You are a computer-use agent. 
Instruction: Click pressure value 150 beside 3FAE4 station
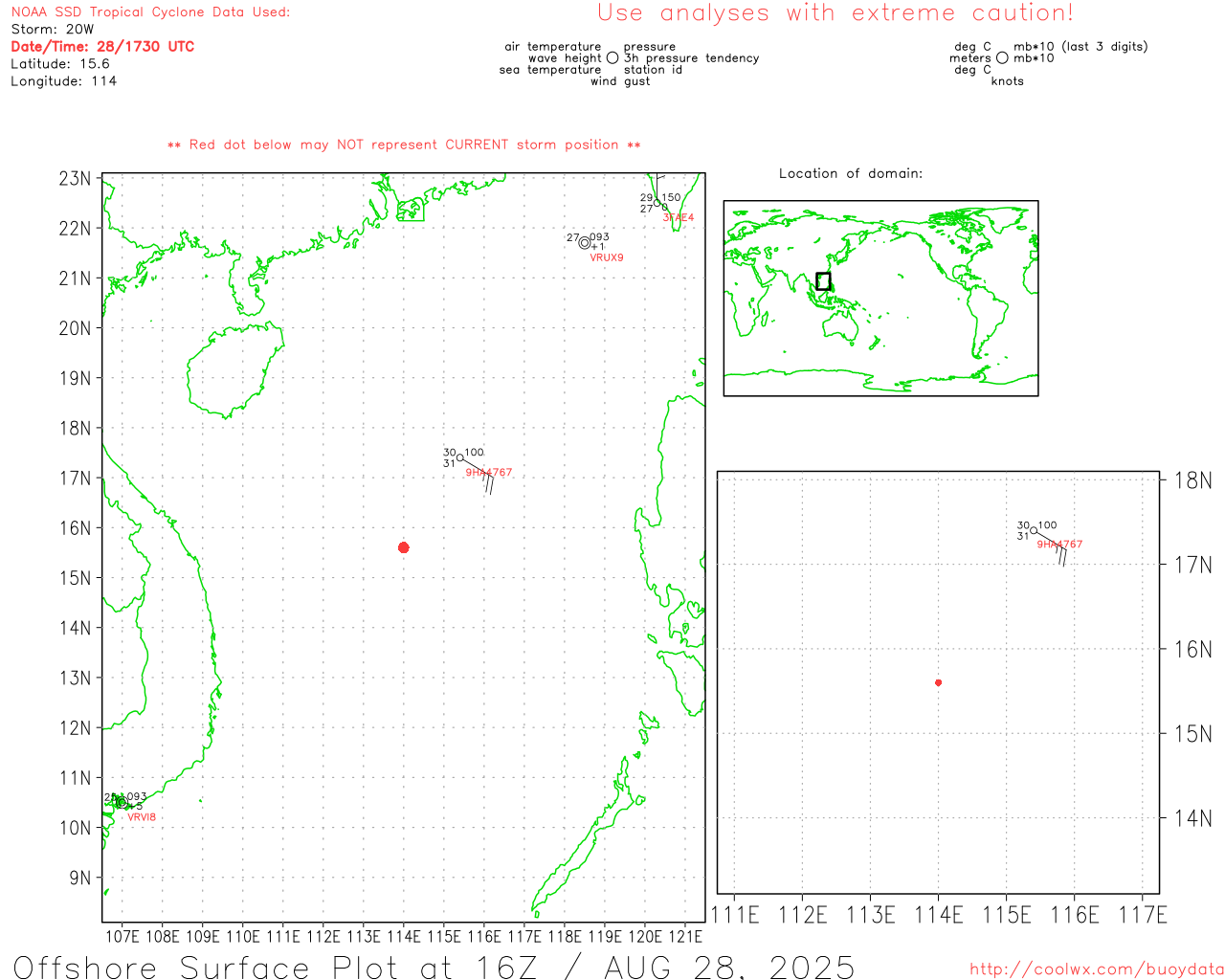[x=672, y=198]
